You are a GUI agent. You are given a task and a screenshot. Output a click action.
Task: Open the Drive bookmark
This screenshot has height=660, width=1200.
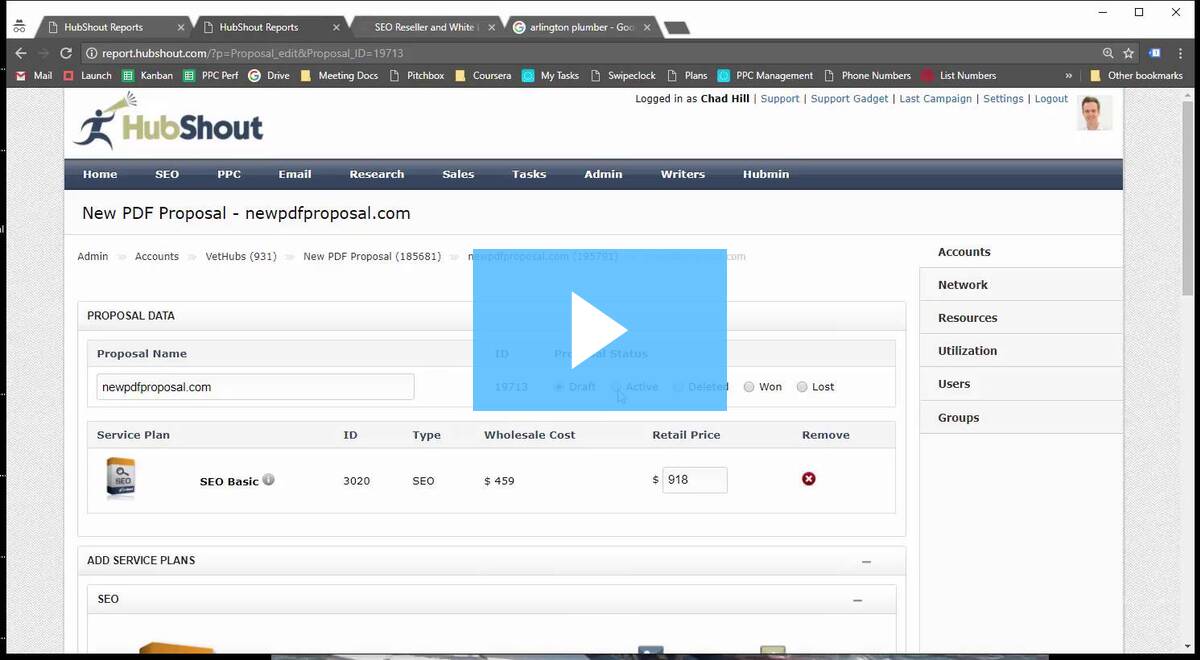pos(269,75)
